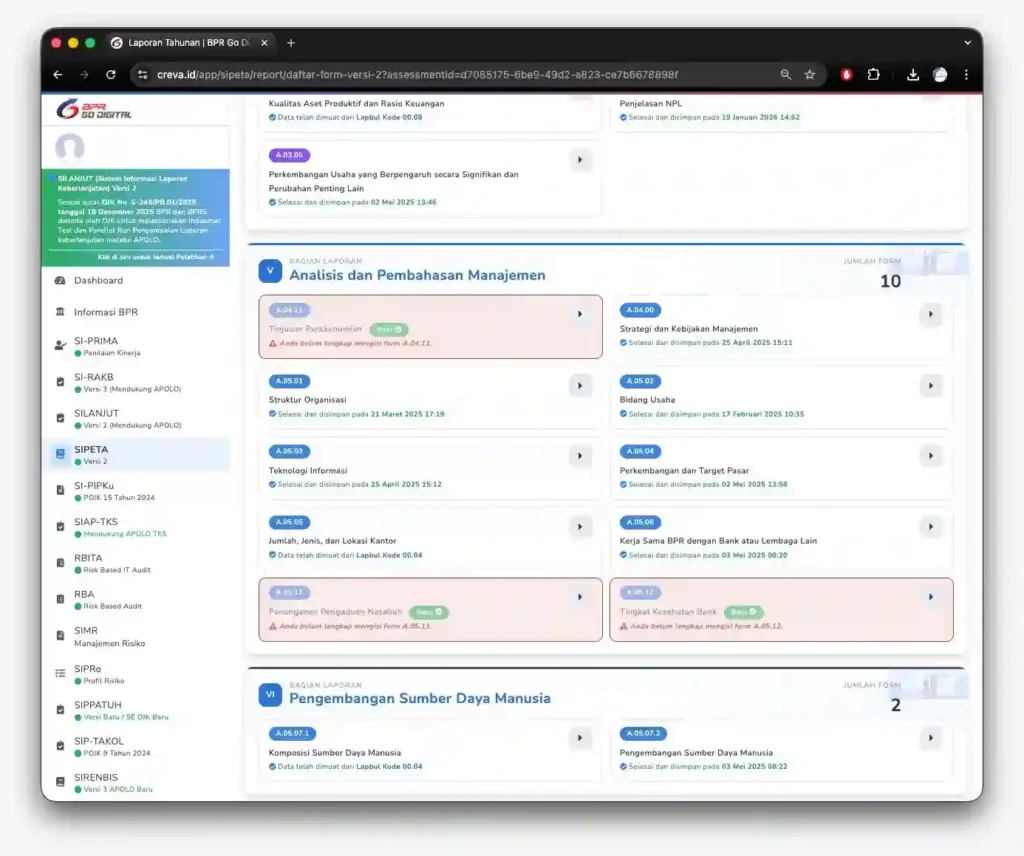The height and width of the screenshot is (856, 1024).
Task: Click the browser downloads icon
Action: [x=913, y=75]
